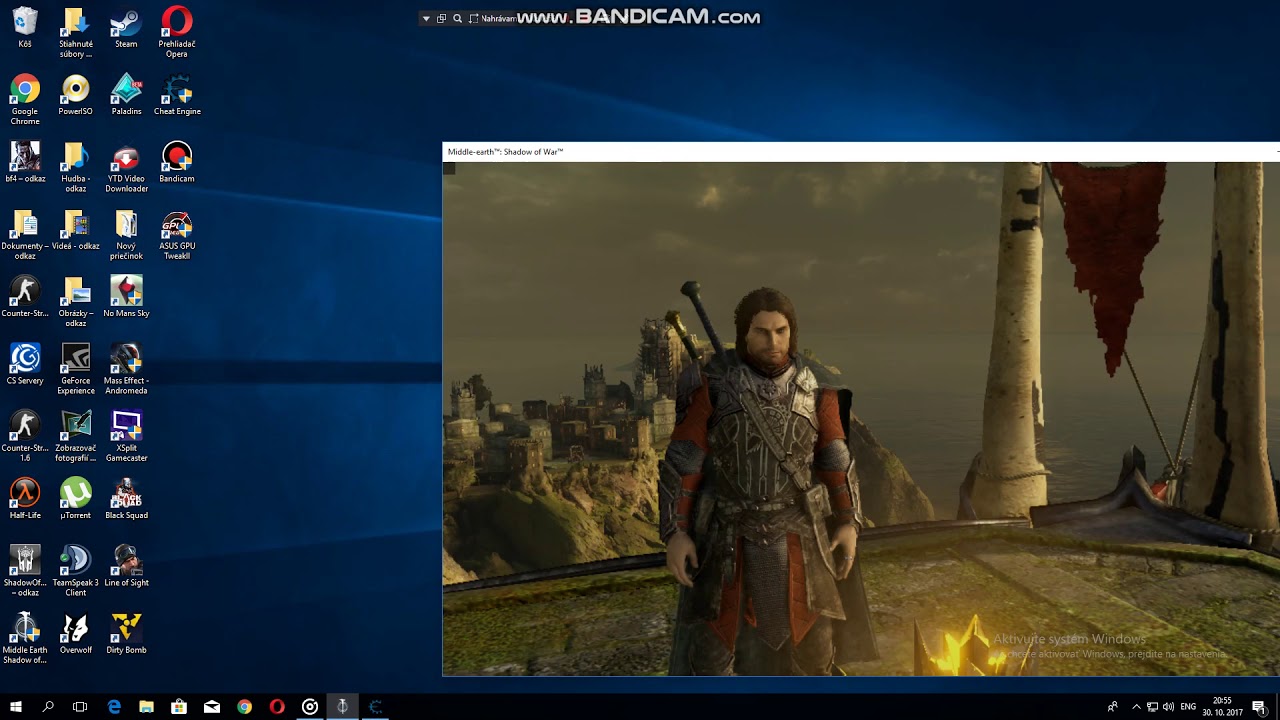Launch Mass Effect - Andromeda shortcut
The image size is (1280, 720).
[x=126, y=368]
